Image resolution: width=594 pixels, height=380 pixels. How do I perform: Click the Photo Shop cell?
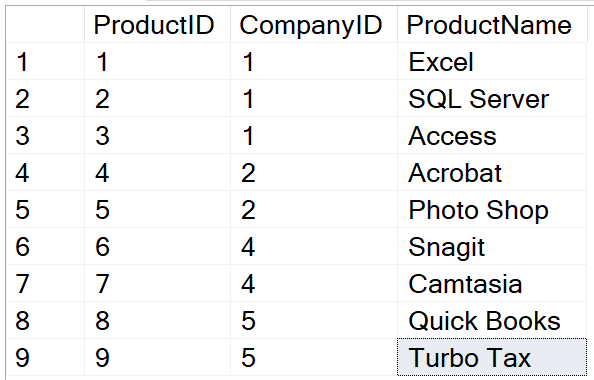(492, 209)
